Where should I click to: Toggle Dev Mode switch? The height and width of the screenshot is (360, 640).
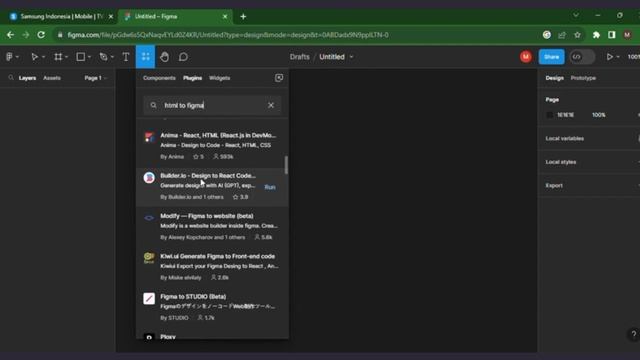[582, 57]
